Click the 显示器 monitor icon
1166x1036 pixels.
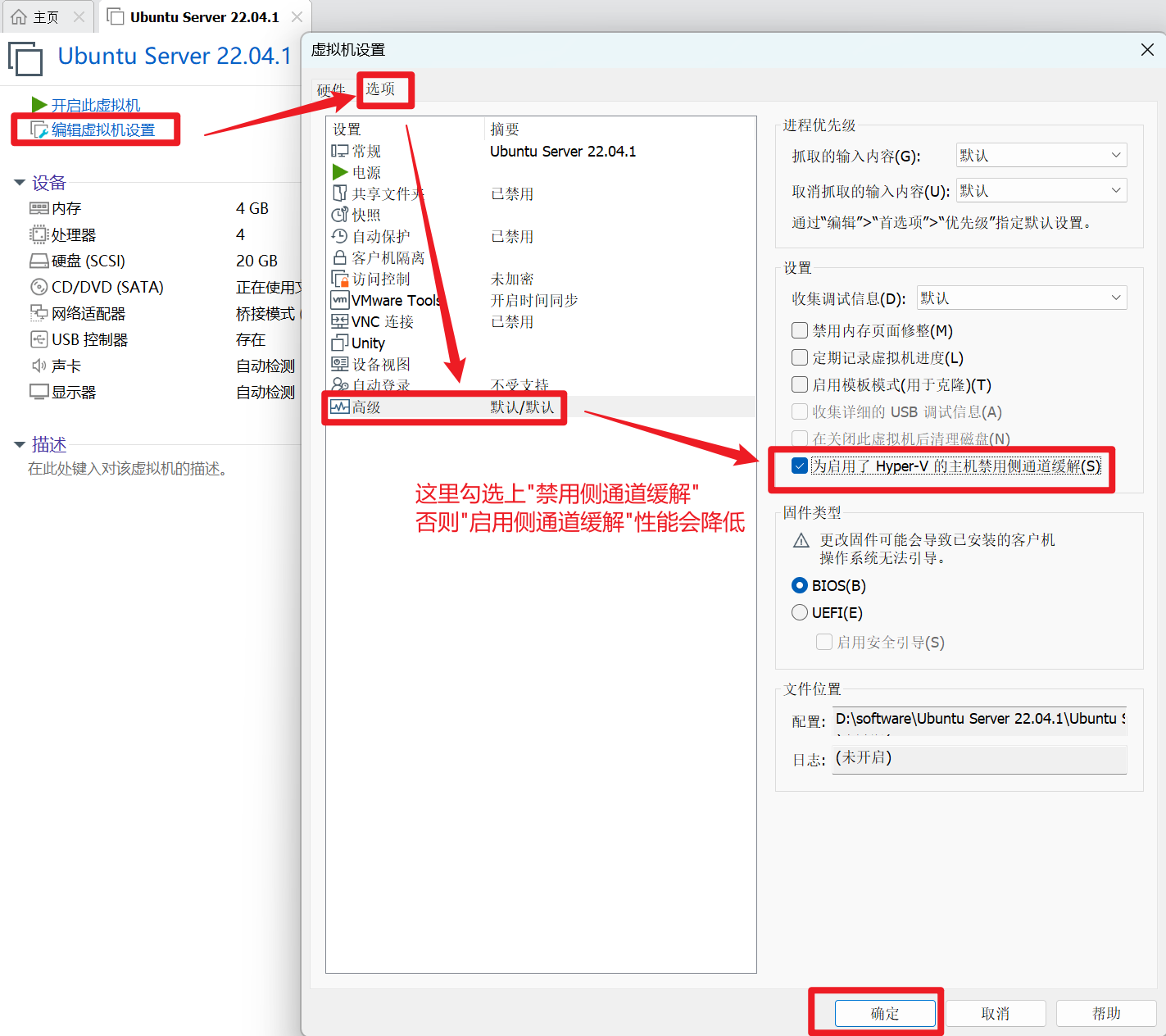tap(39, 392)
